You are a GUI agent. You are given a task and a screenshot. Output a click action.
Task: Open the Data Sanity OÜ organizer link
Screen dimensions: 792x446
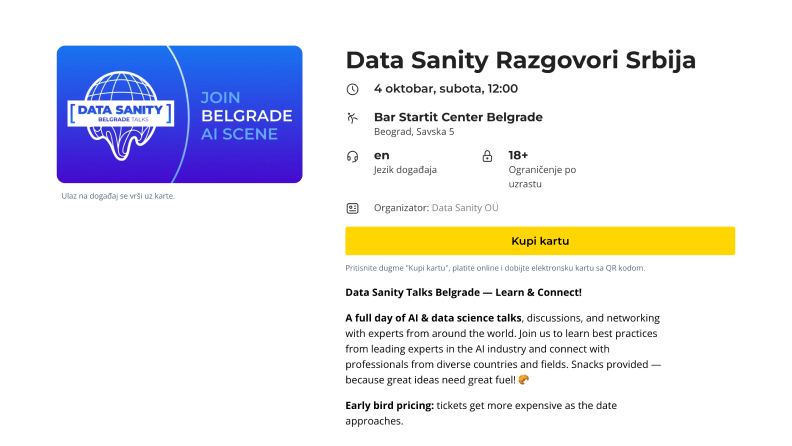[465, 208]
